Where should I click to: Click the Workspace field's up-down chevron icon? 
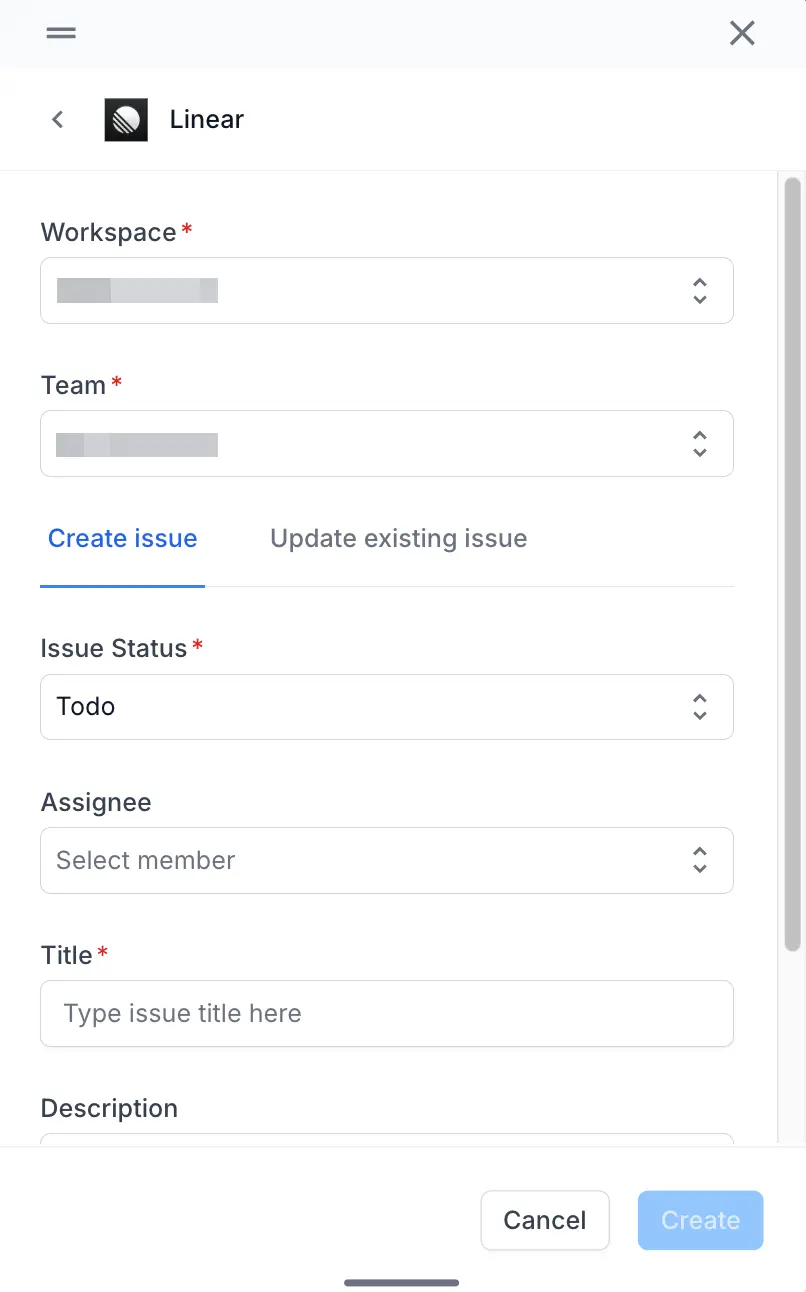click(x=700, y=291)
